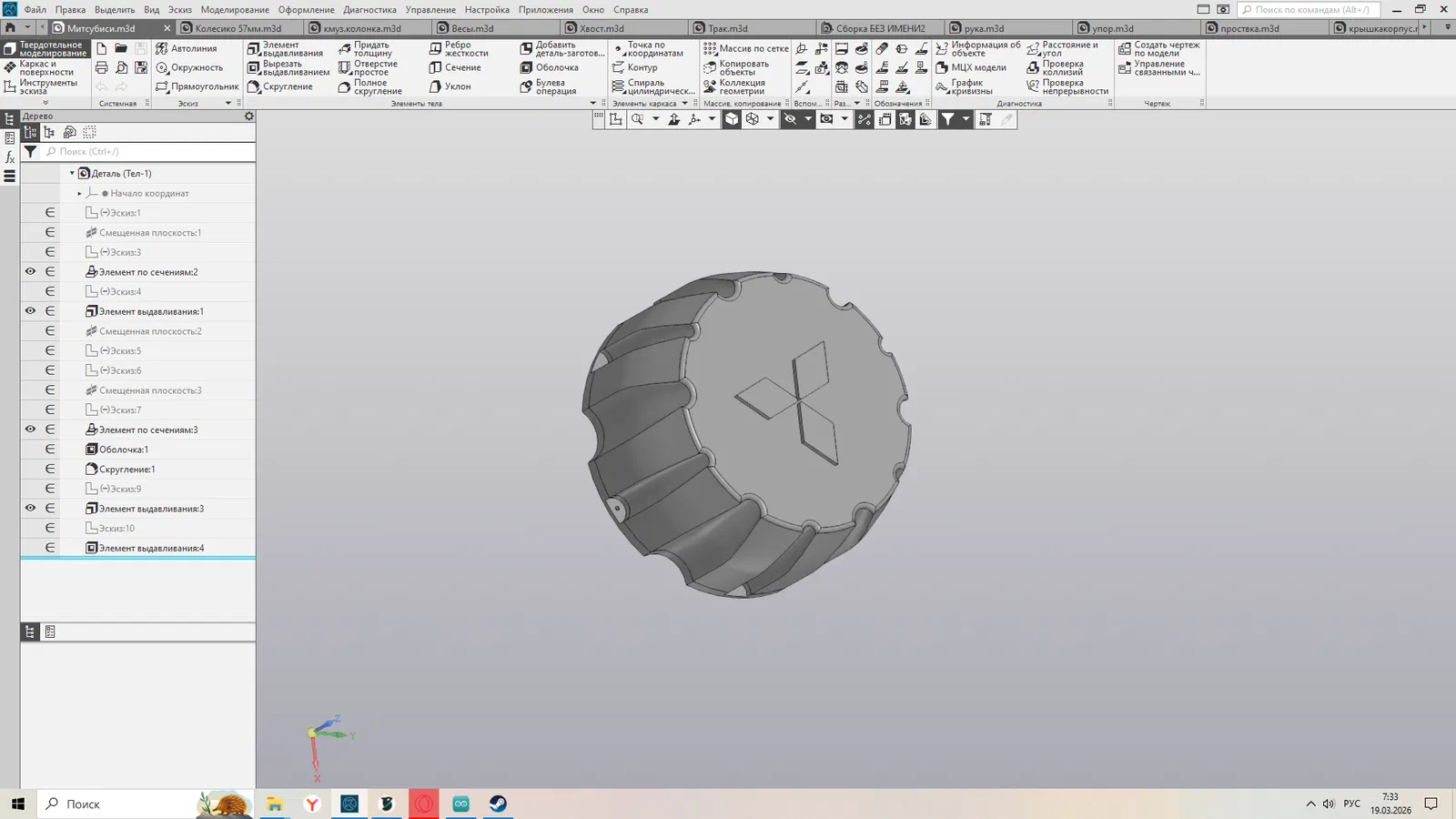The width and height of the screenshot is (1456, 819).
Task: Expand toolbar set list chevron under Инструменты эскиза
Action: click(45, 103)
